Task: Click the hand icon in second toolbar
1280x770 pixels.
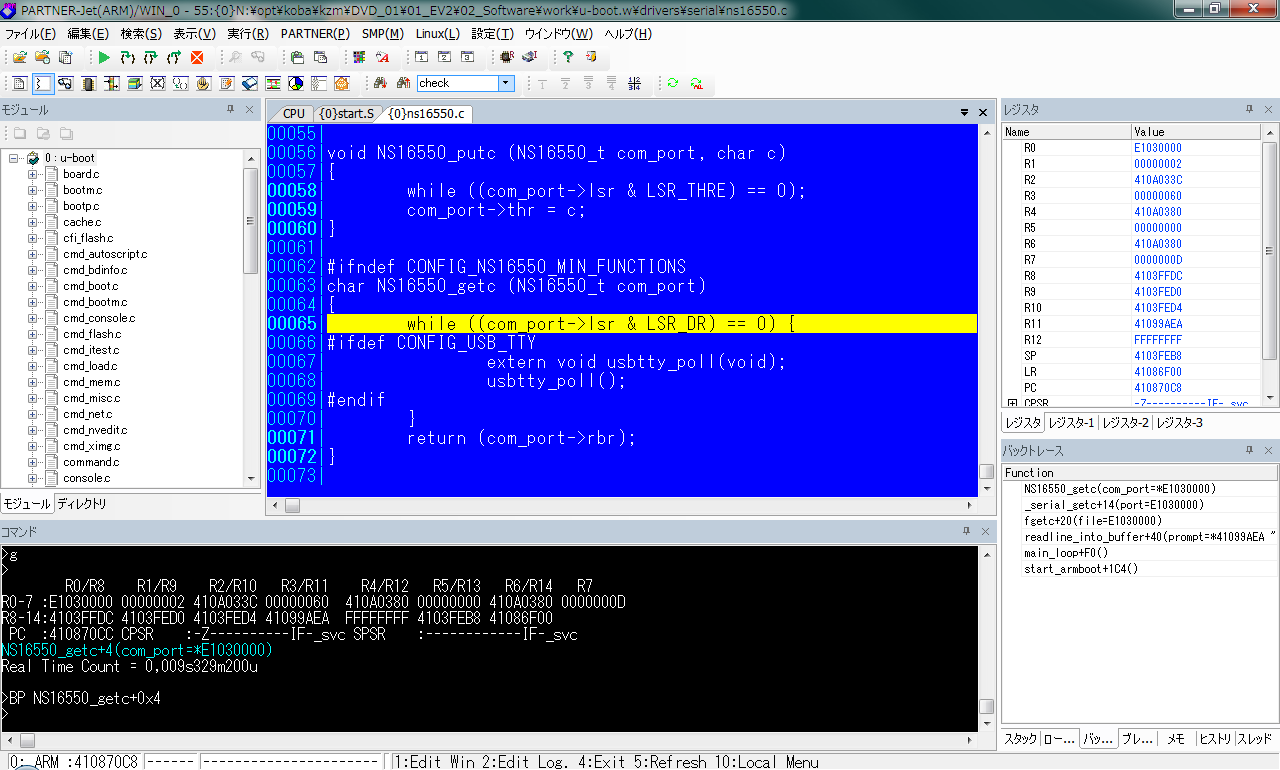Action: coord(203,84)
